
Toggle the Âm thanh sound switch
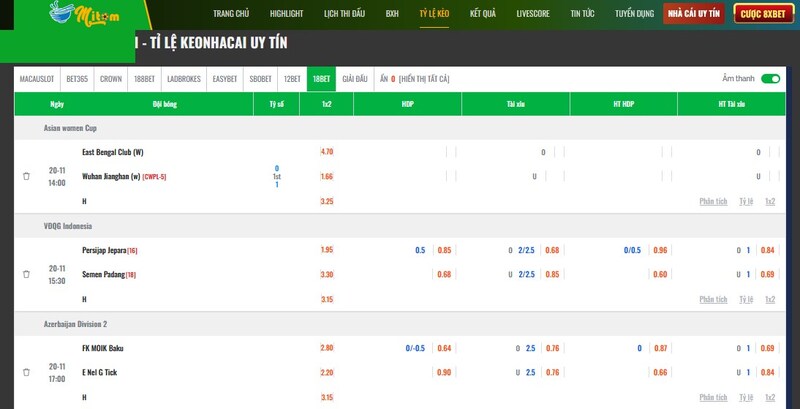(769, 78)
